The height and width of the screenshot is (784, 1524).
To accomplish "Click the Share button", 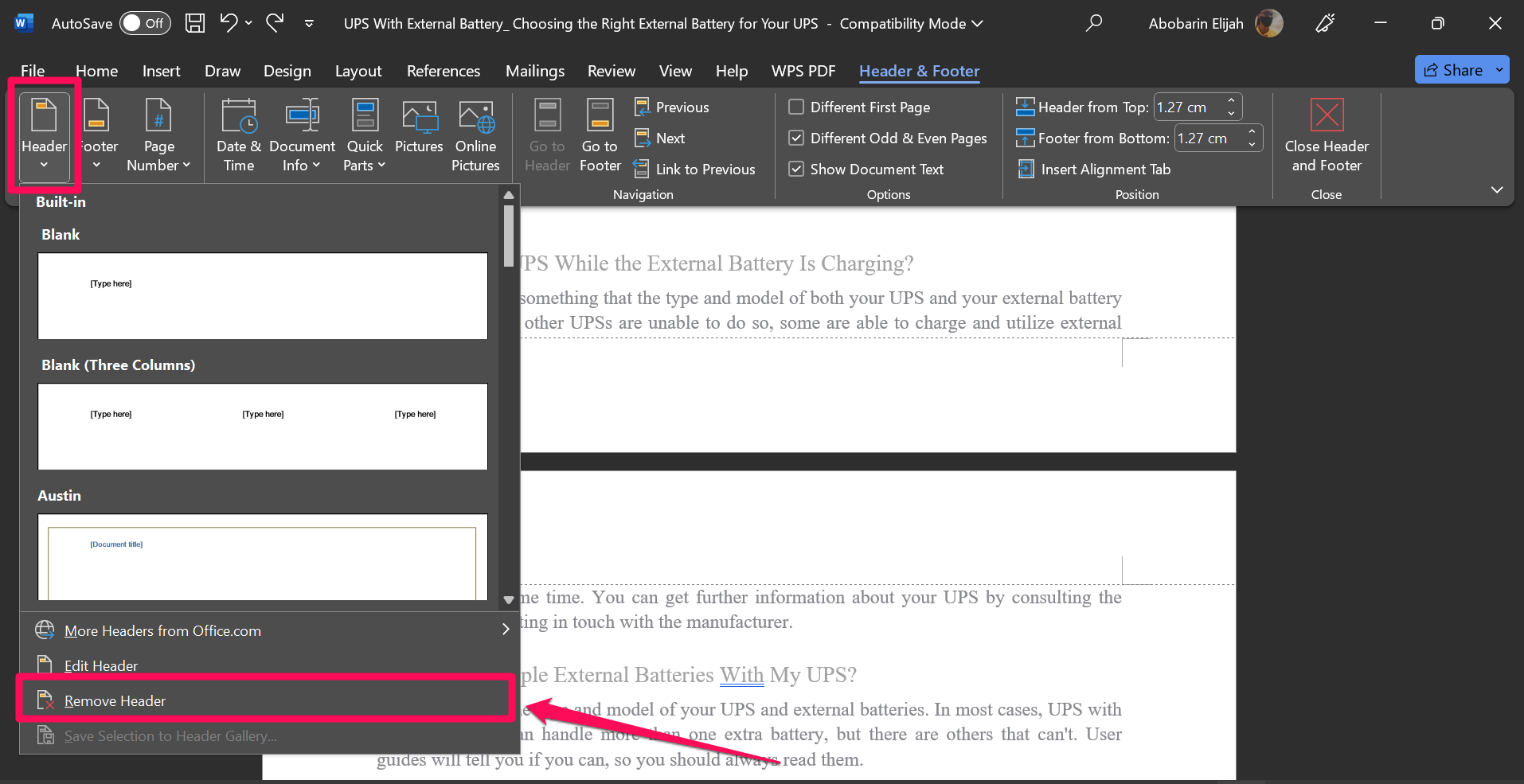I will (x=1453, y=70).
